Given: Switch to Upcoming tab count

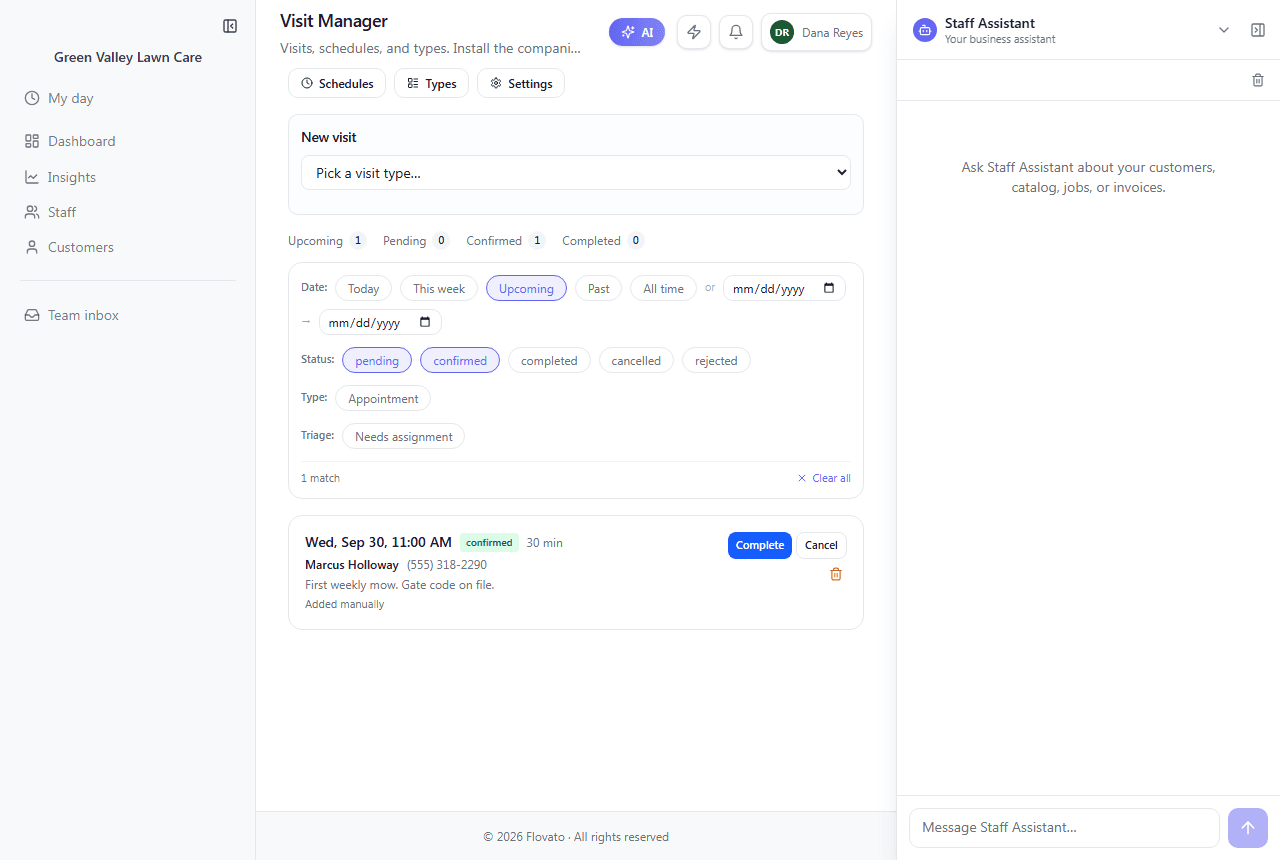Looking at the screenshot, I should [x=327, y=241].
